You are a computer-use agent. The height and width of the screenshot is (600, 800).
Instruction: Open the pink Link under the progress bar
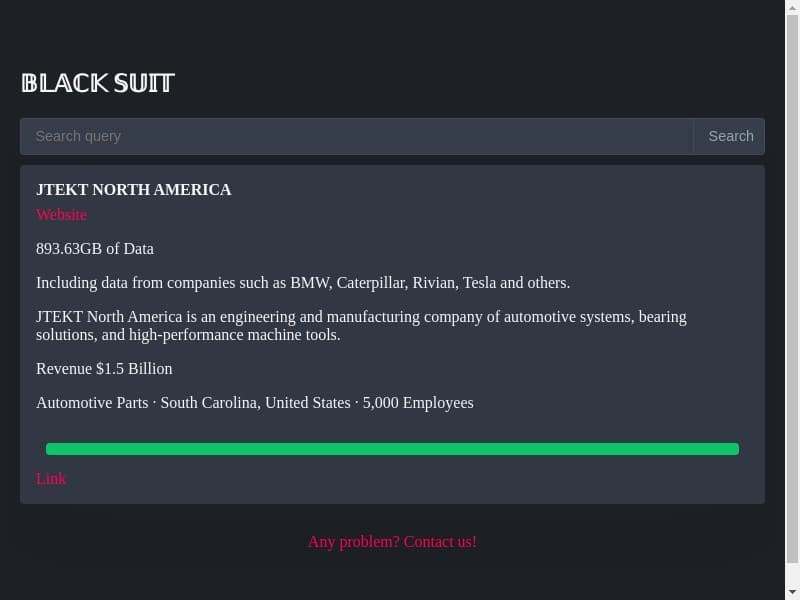tap(51, 479)
